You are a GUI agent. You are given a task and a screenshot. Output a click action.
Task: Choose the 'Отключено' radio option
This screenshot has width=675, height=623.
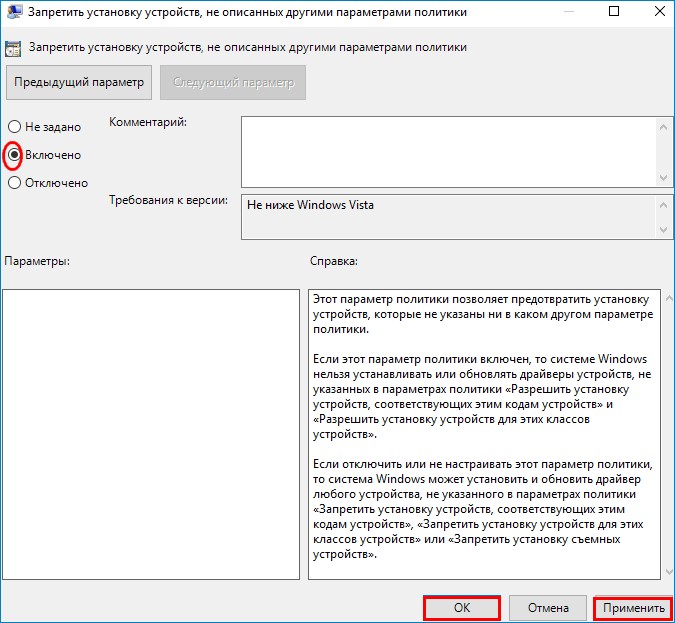[14, 183]
